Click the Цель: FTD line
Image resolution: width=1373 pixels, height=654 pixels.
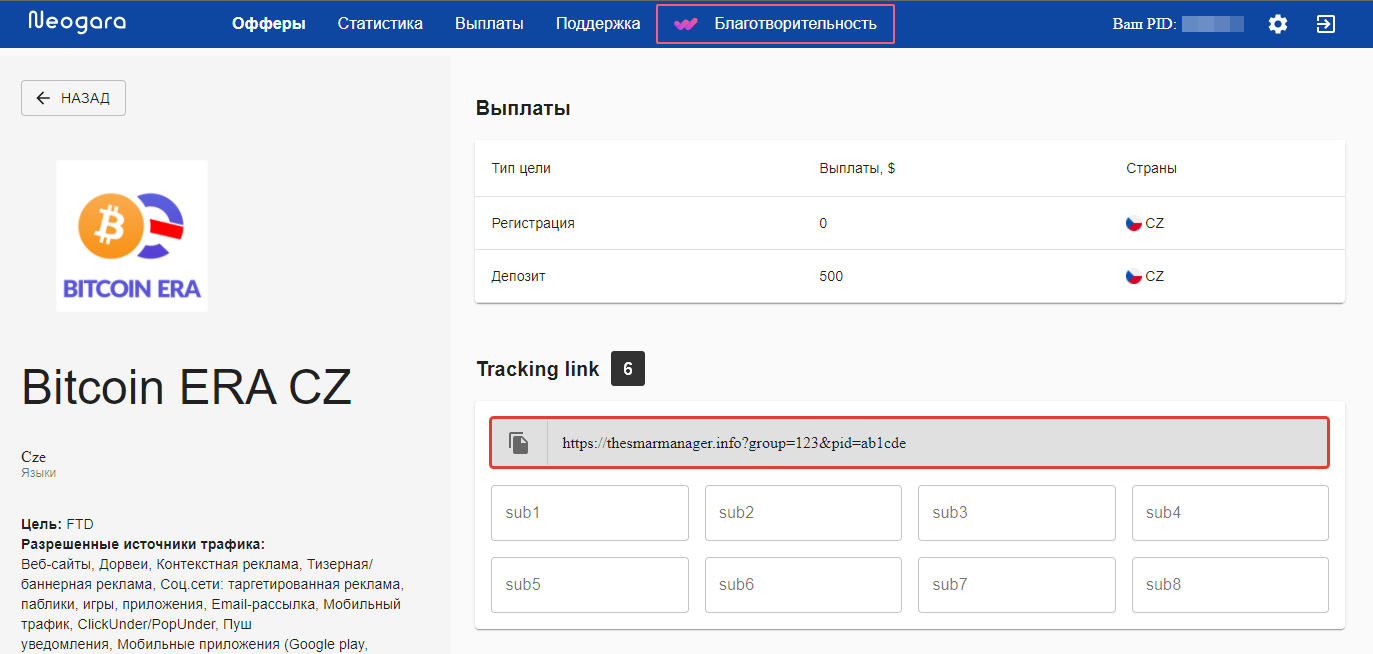click(59, 524)
